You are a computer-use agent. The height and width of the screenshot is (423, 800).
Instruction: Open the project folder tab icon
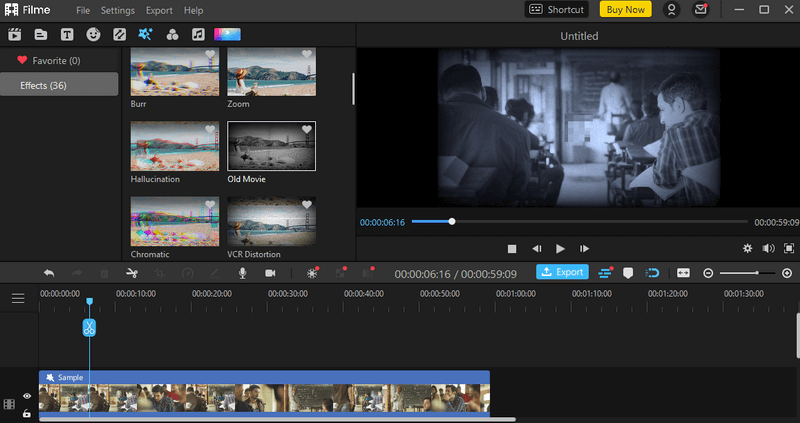(41, 34)
